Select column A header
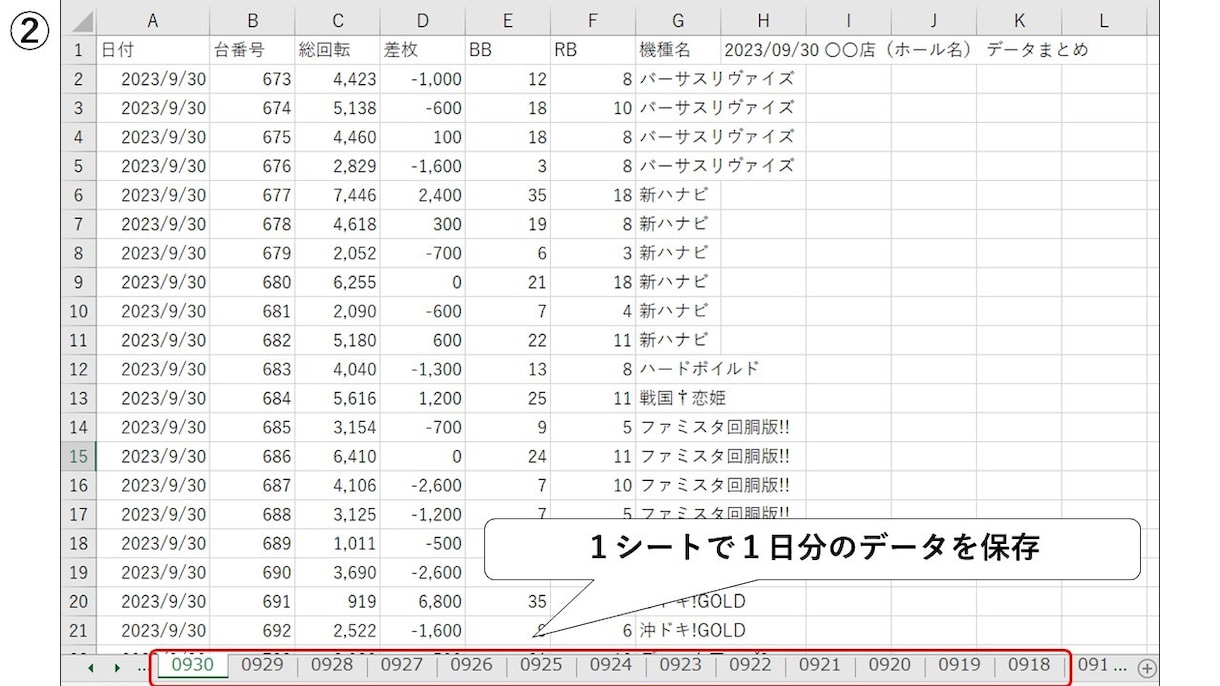Screen dimensions: 1220x686 [153, 20]
